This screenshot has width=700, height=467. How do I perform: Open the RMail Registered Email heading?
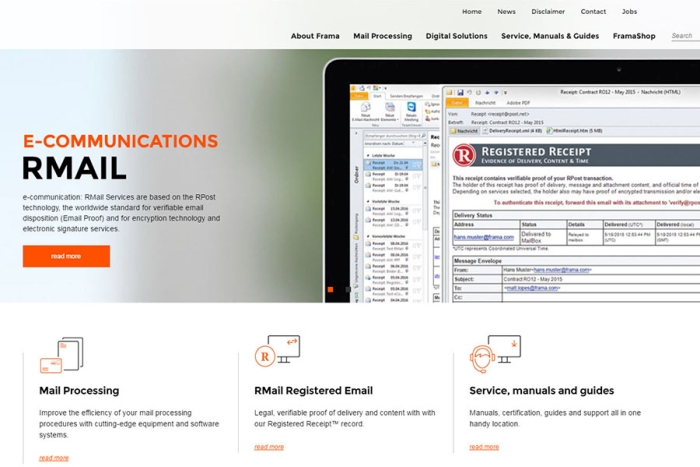(x=313, y=391)
